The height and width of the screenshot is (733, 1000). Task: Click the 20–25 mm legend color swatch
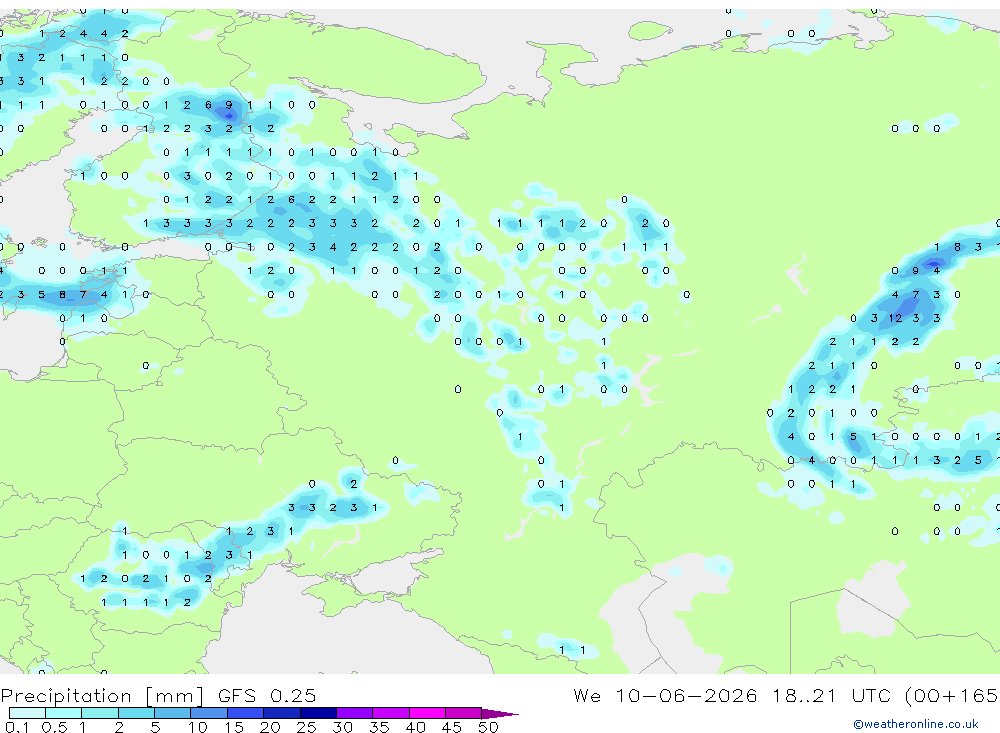point(281,713)
